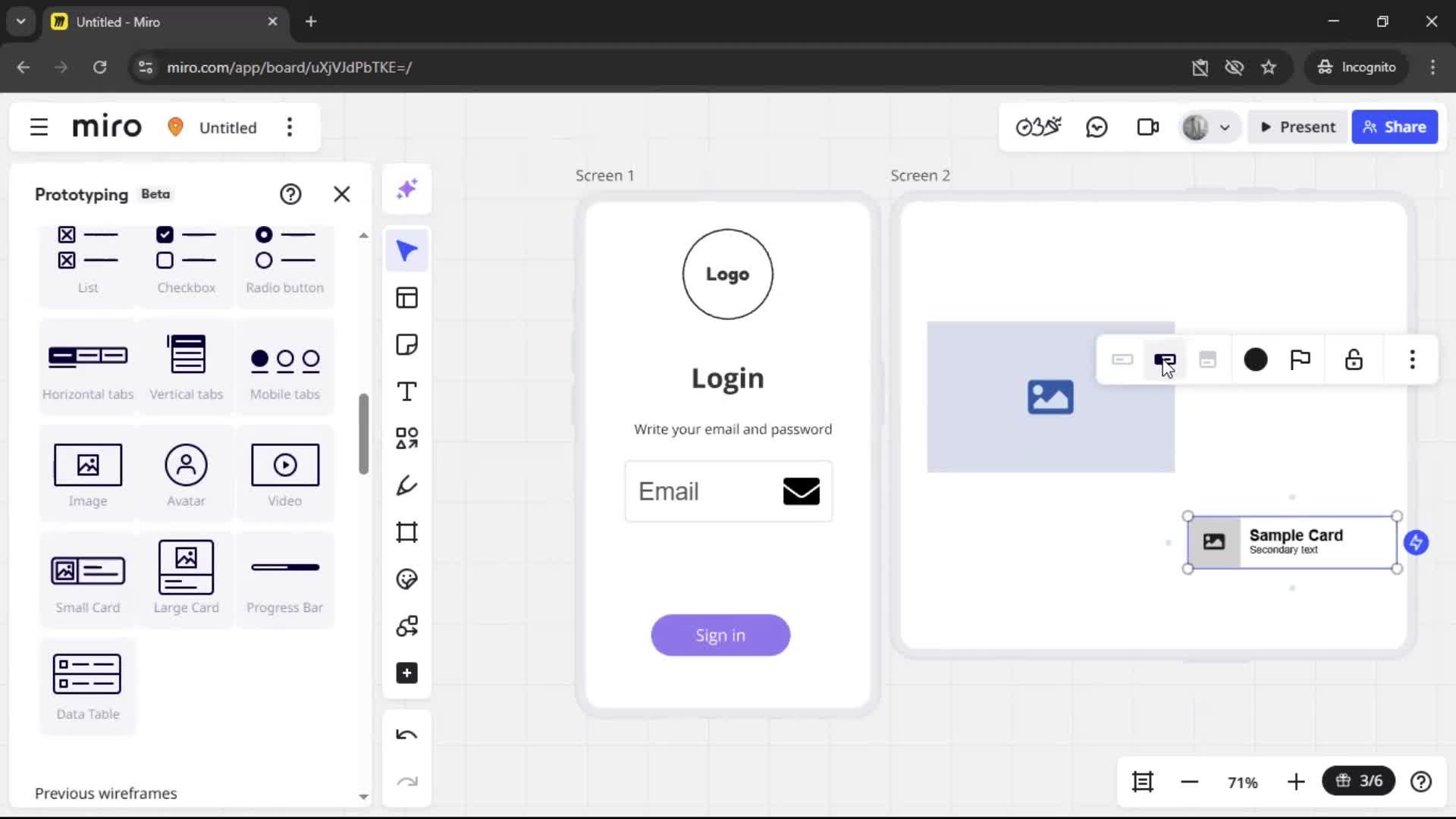The width and height of the screenshot is (1456, 819).
Task: Open board options three-dot menu
Action: pos(290,127)
